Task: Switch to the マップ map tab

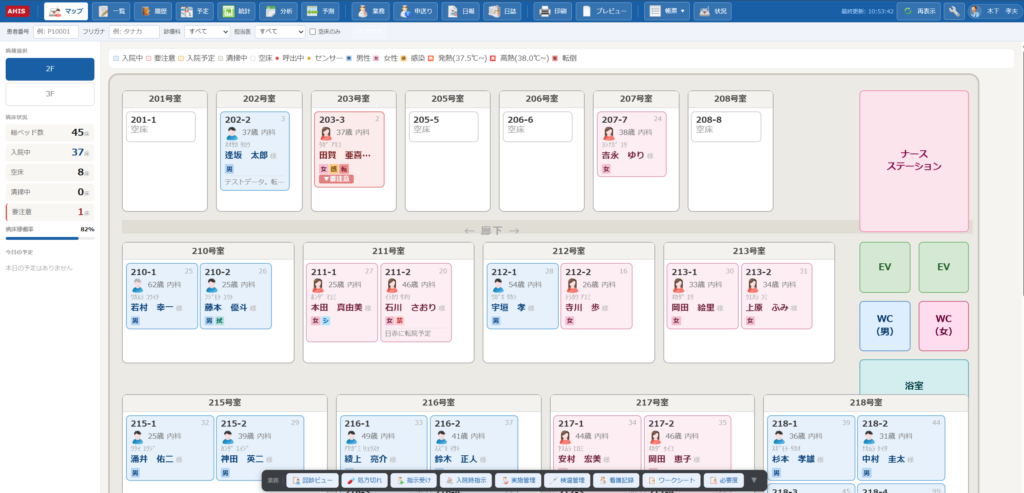Action: 67,11
